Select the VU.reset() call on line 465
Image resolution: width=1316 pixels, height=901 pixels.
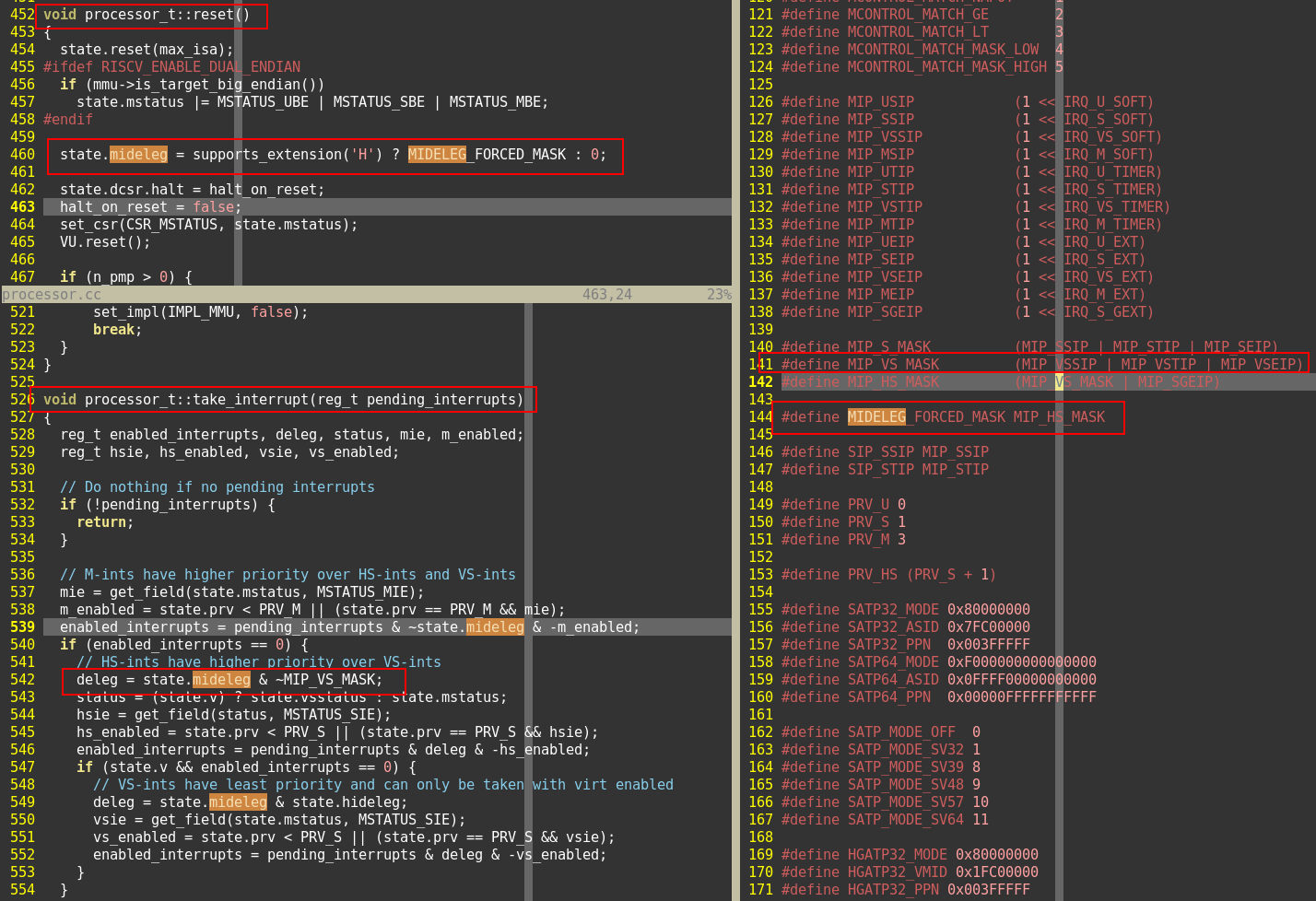pyautogui.click(x=101, y=241)
